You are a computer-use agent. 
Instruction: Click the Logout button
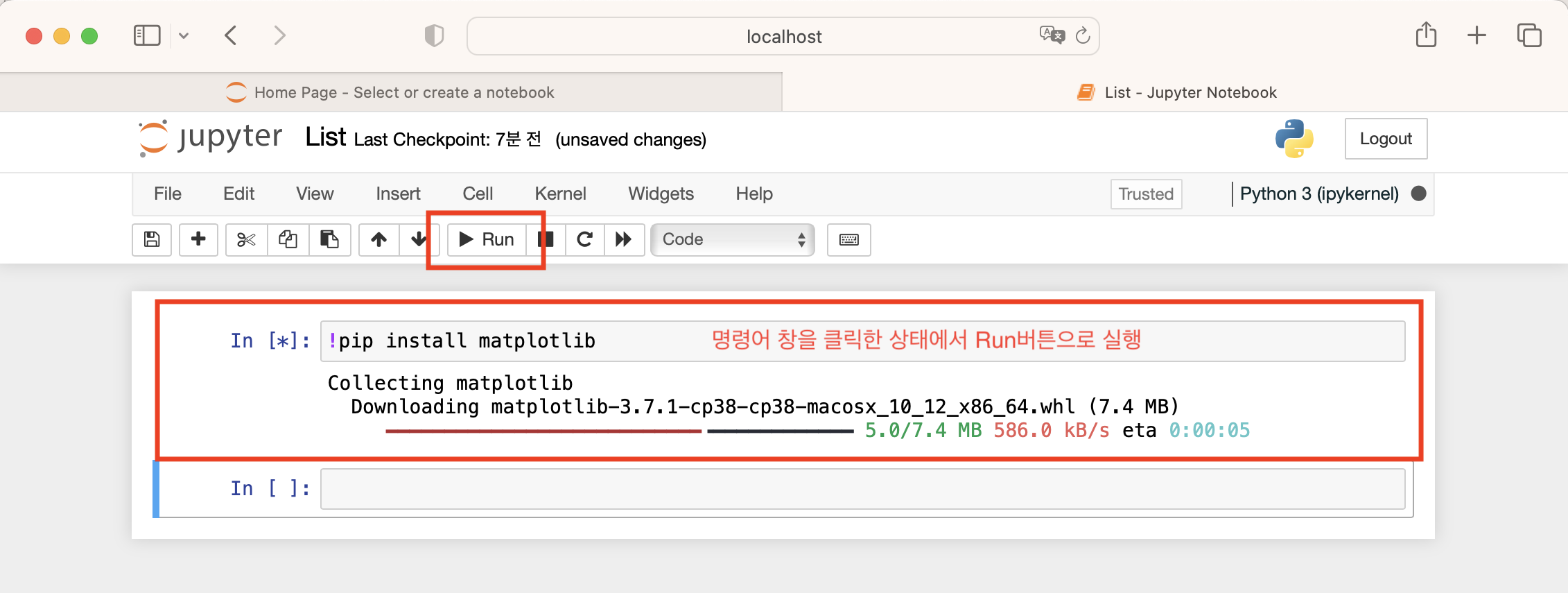(1386, 139)
